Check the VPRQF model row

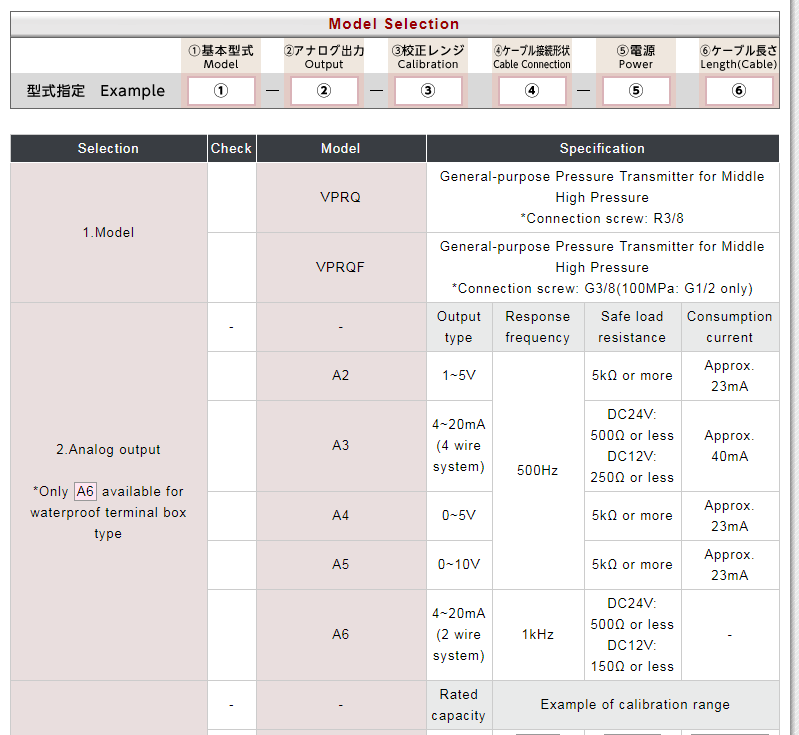click(x=231, y=268)
